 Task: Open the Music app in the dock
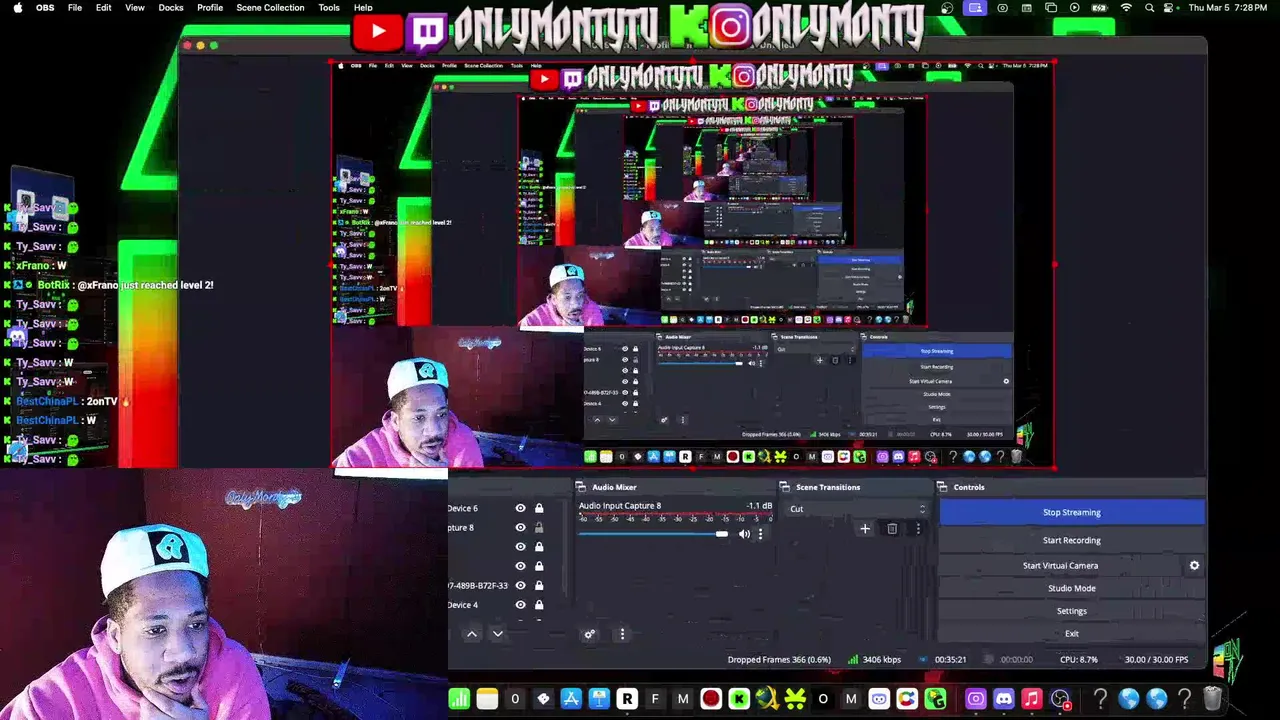(1032, 699)
